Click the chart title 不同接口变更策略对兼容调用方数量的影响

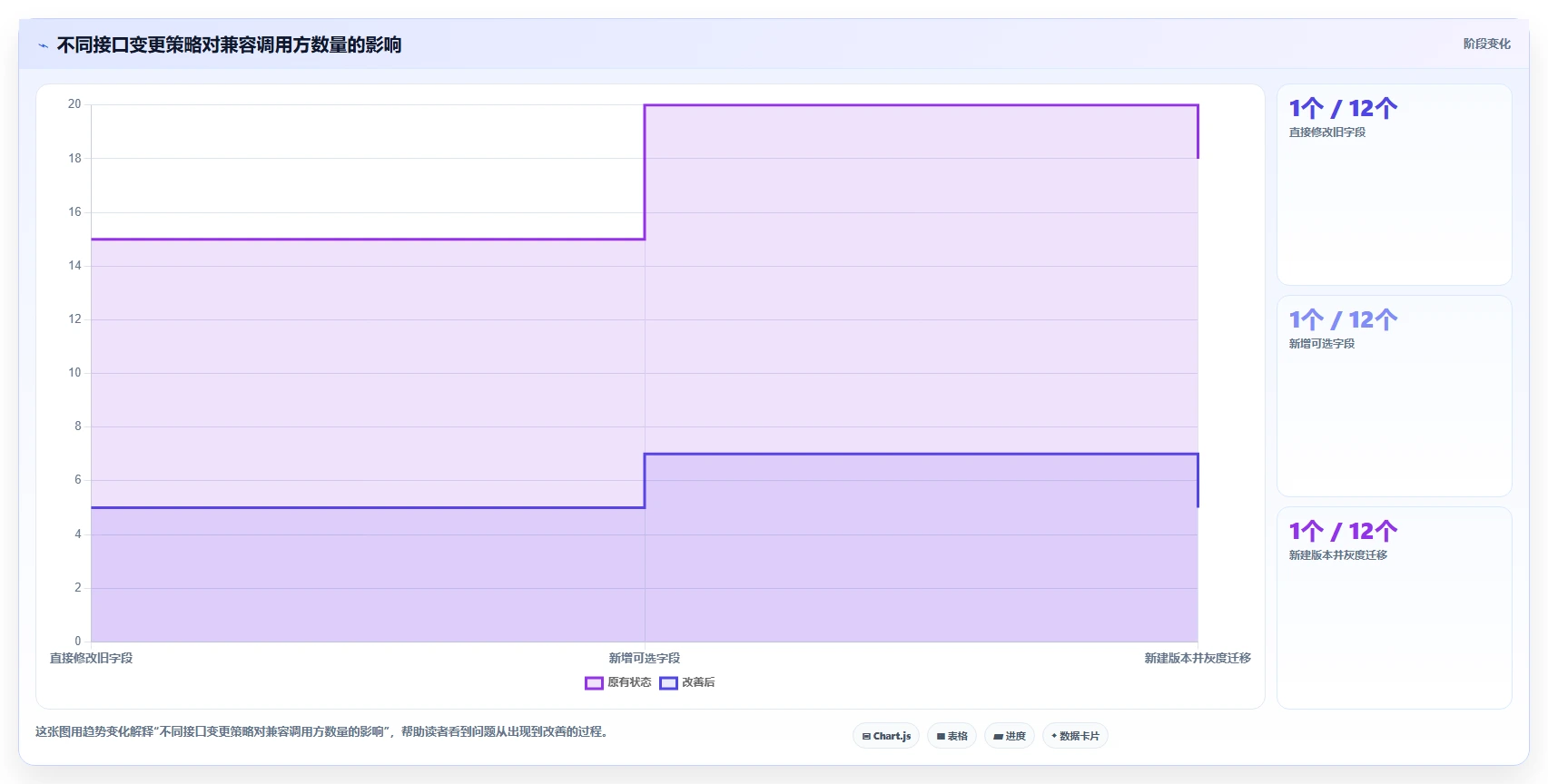click(229, 44)
